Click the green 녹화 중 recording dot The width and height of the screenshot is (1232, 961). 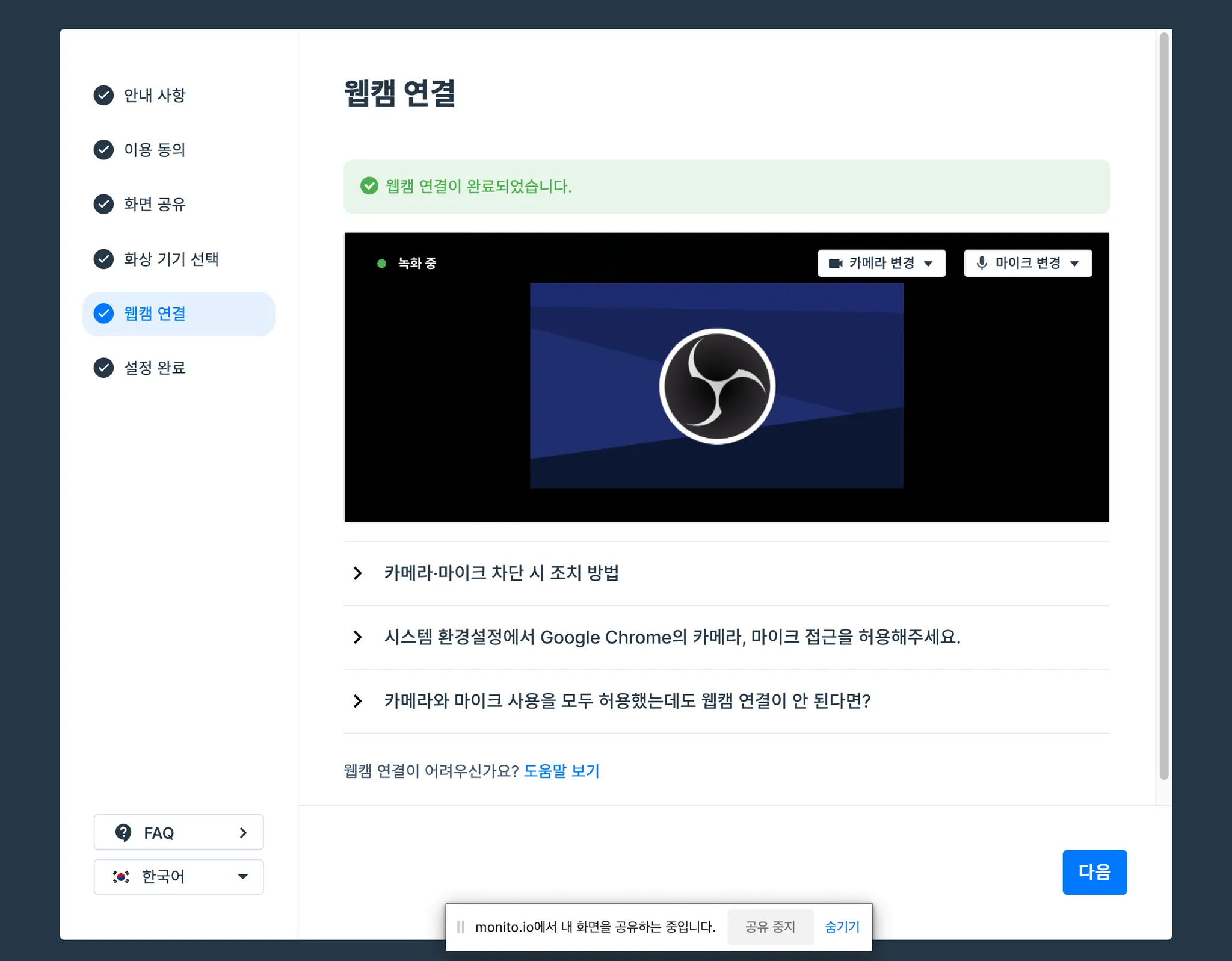pyautogui.click(x=381, y=264)
